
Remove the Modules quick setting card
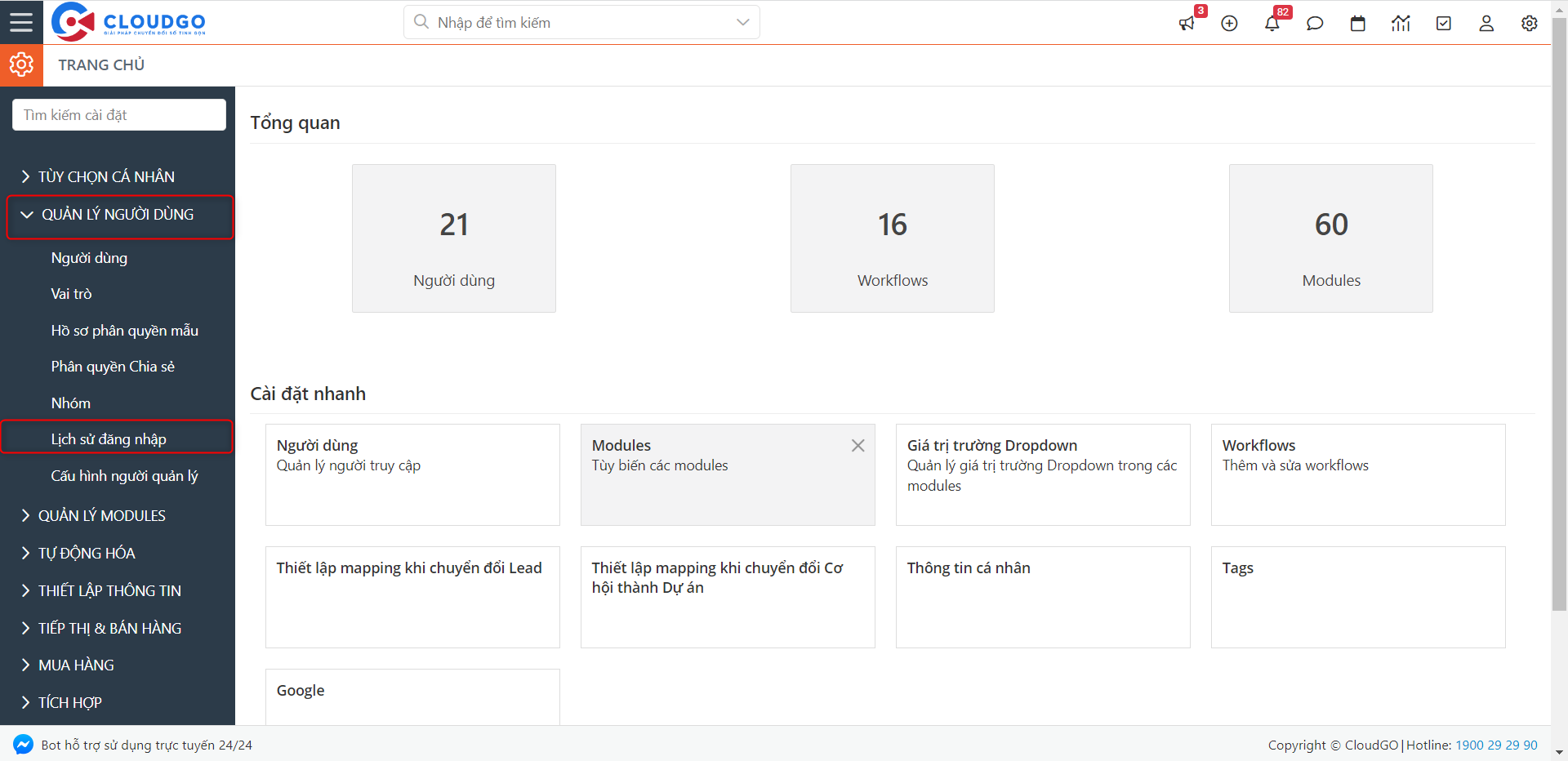pyautogui.click(x=857, y=446)
